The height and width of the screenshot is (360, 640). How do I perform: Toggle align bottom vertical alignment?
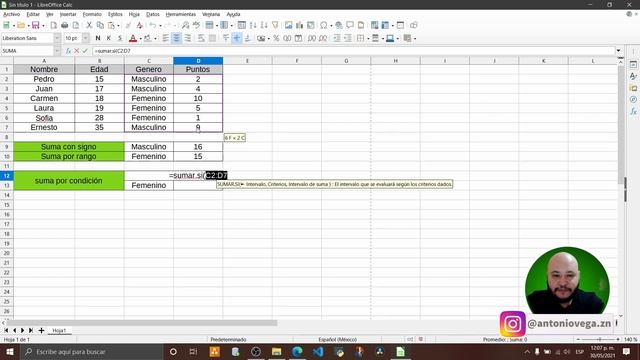[x=248, y=38]
